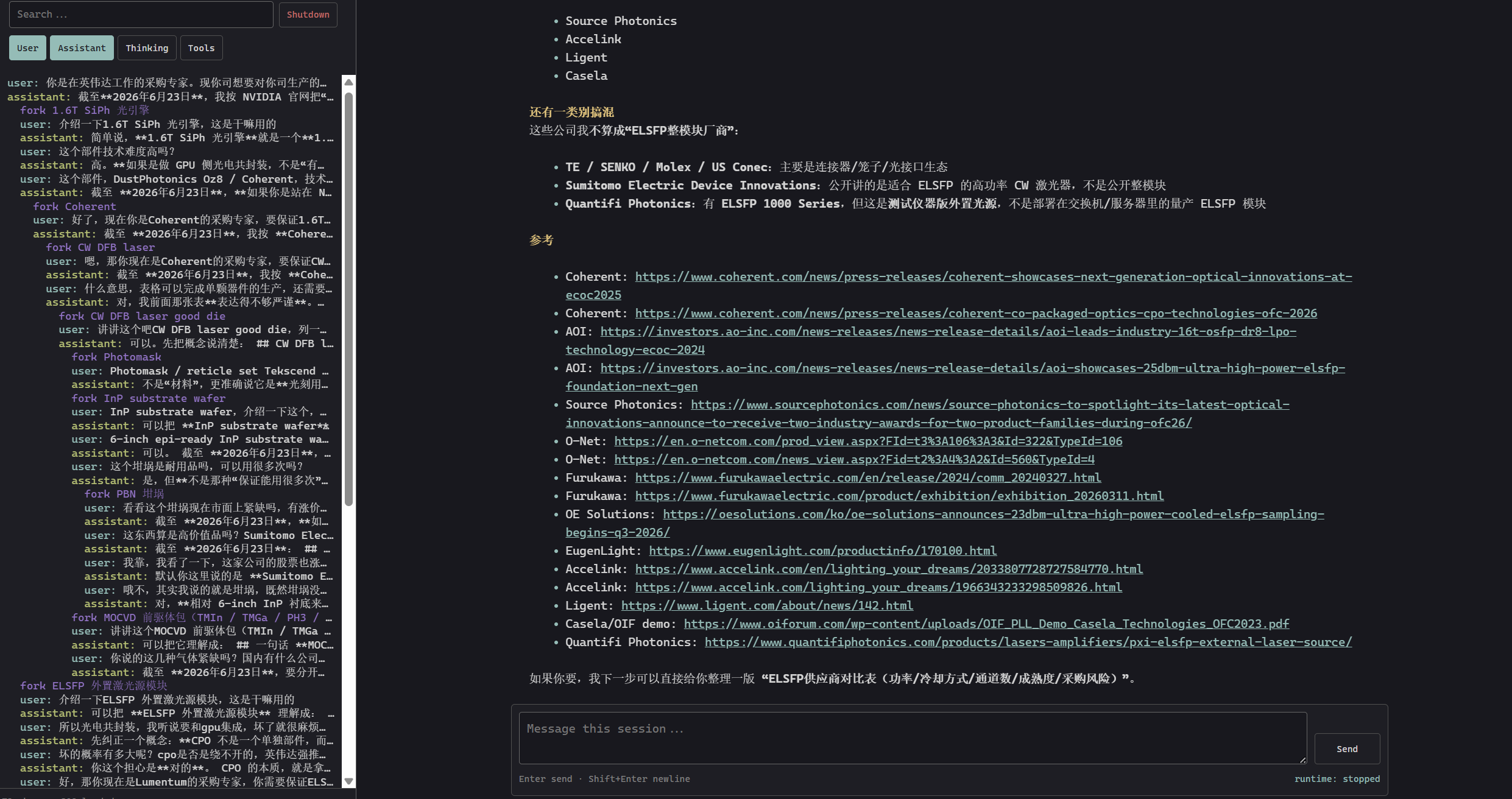Open Accelink 1966343233298509826 link
The image size is (1512, 799).
[x=878, y=587]
